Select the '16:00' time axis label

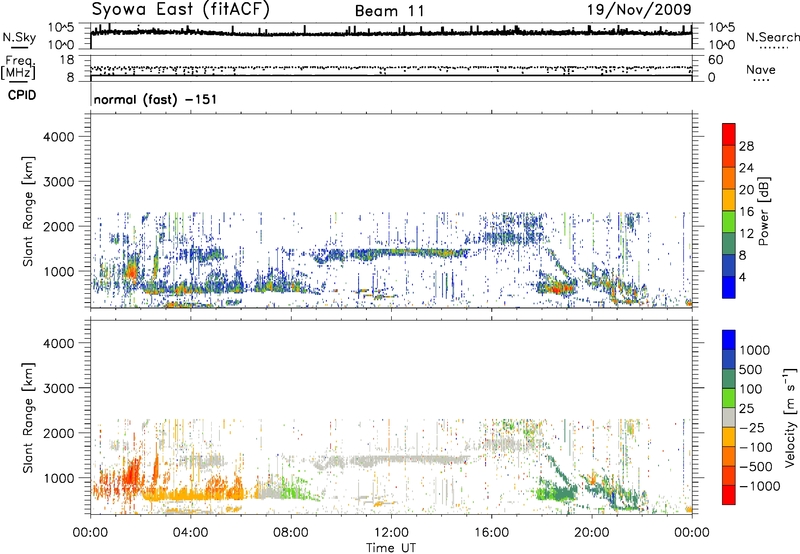tap(491, 532)
